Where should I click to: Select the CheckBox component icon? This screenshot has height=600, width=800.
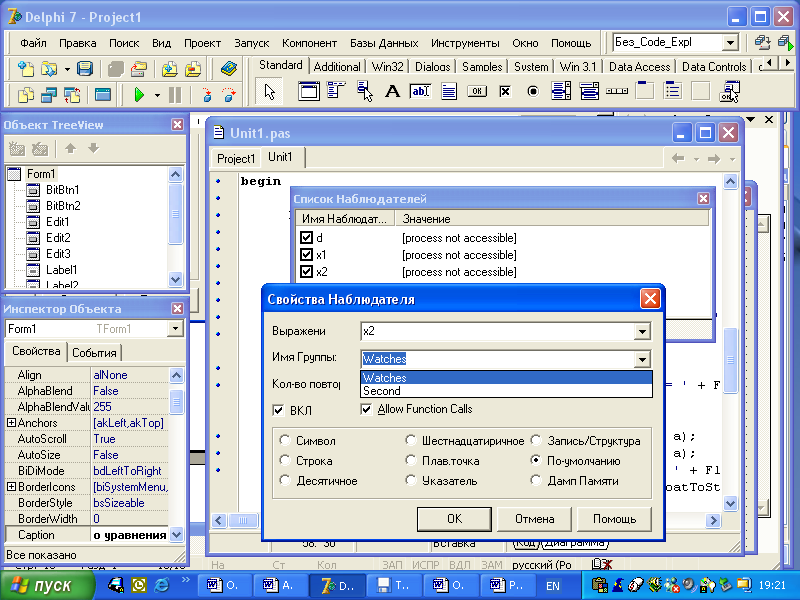coord(505,92)
